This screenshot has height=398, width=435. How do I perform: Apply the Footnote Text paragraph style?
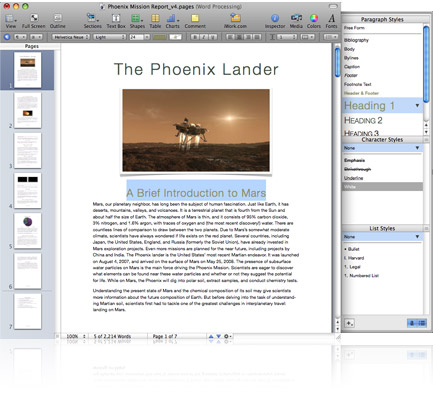click(x=358, y=84)
